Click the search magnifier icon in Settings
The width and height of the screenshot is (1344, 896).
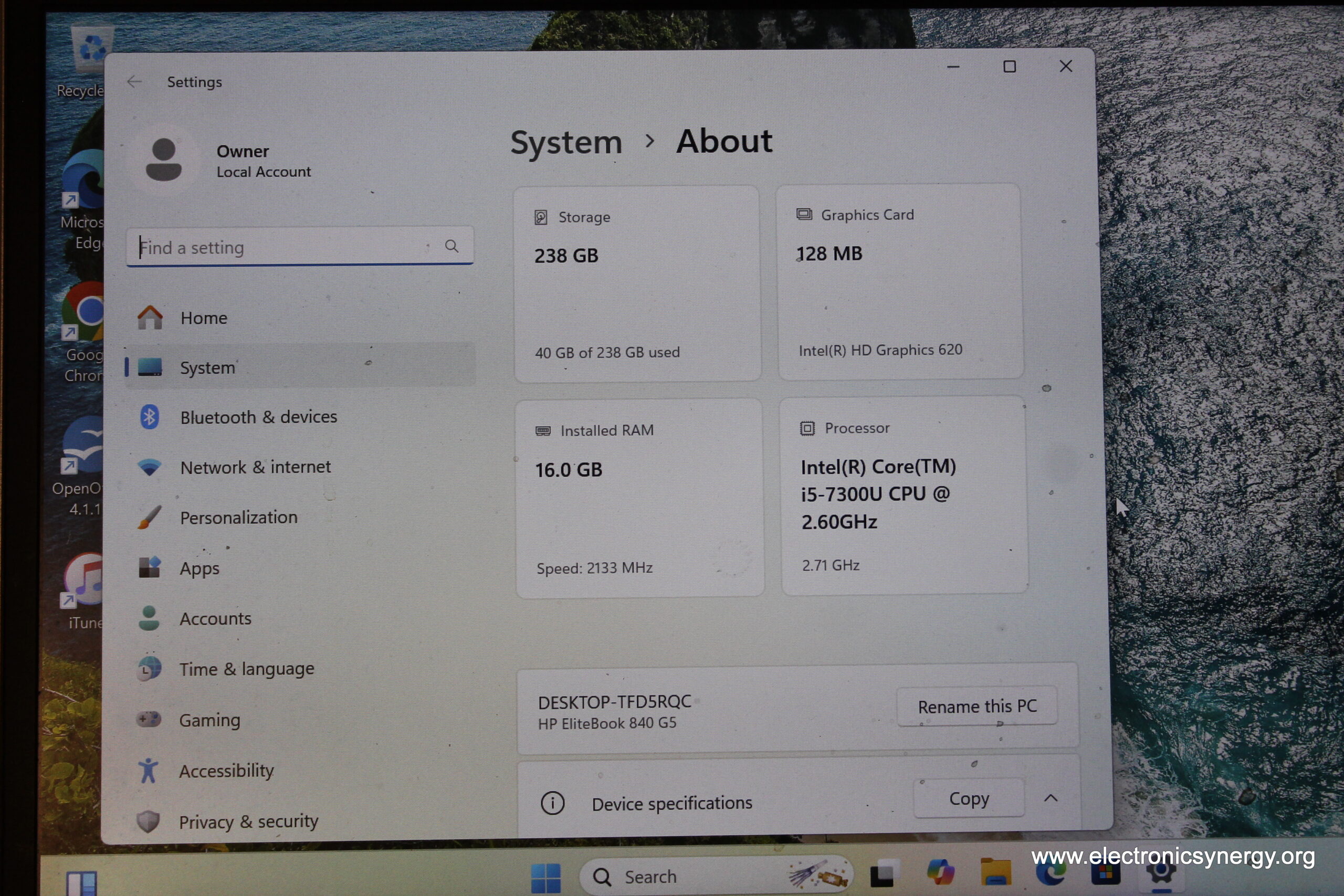coord(451,246)
